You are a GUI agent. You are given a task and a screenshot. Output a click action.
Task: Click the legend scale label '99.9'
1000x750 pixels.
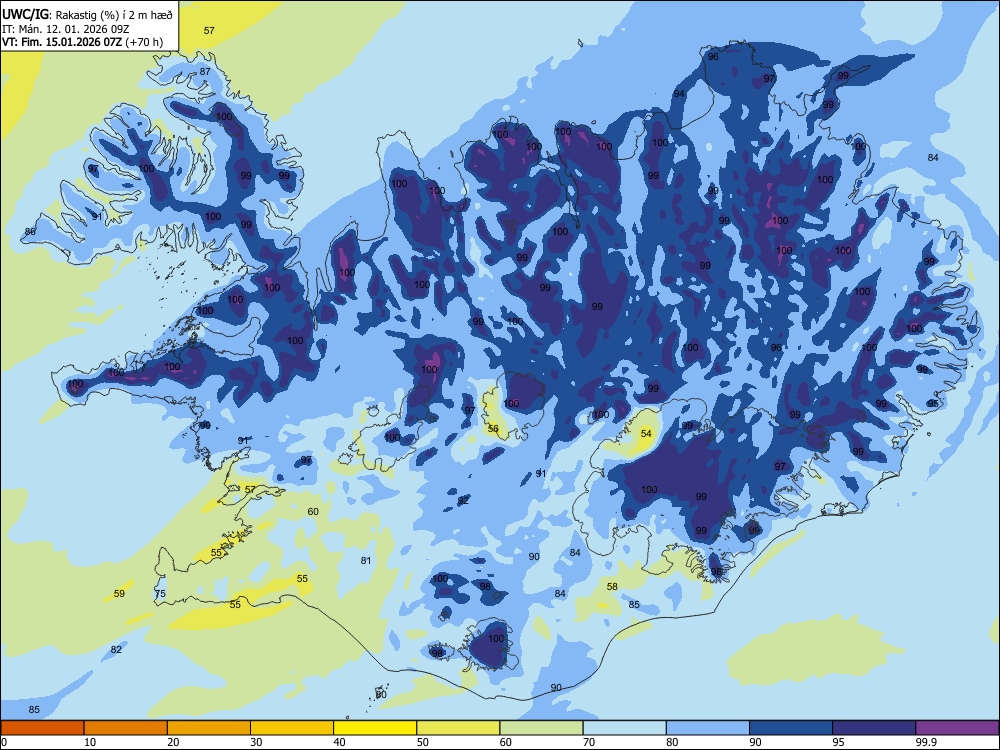tap(925, 742)
